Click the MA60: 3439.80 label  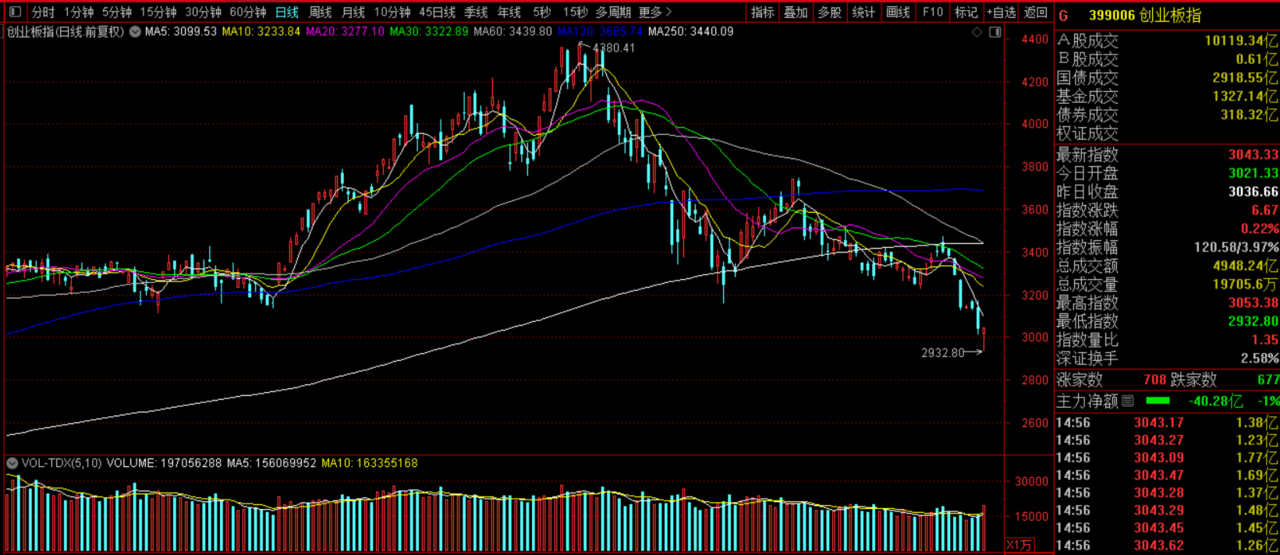click(x=513, y=32)
